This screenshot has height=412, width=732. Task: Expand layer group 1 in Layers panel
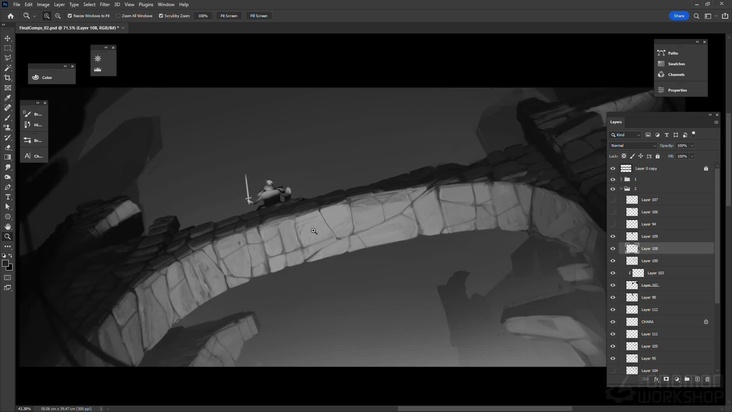click(x=620, y=179)
